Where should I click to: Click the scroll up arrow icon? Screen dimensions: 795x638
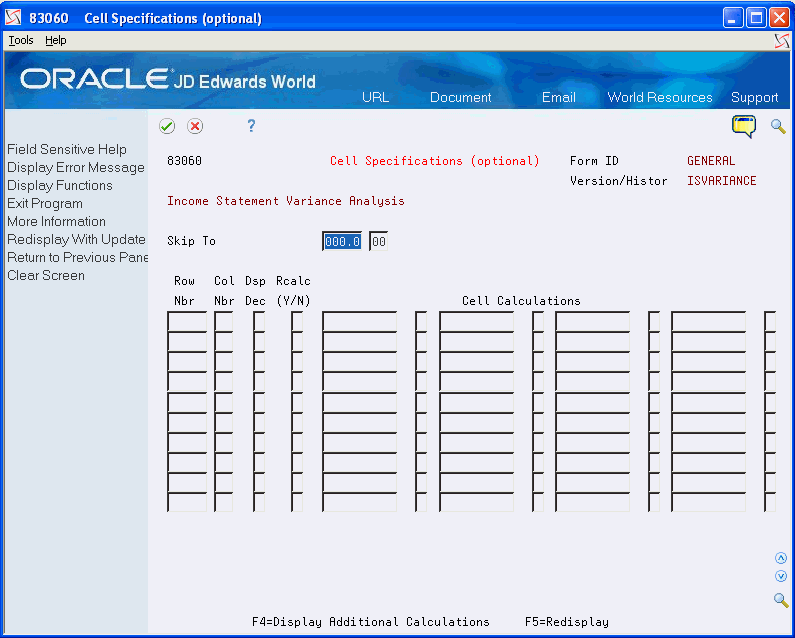tap(781, 558)
